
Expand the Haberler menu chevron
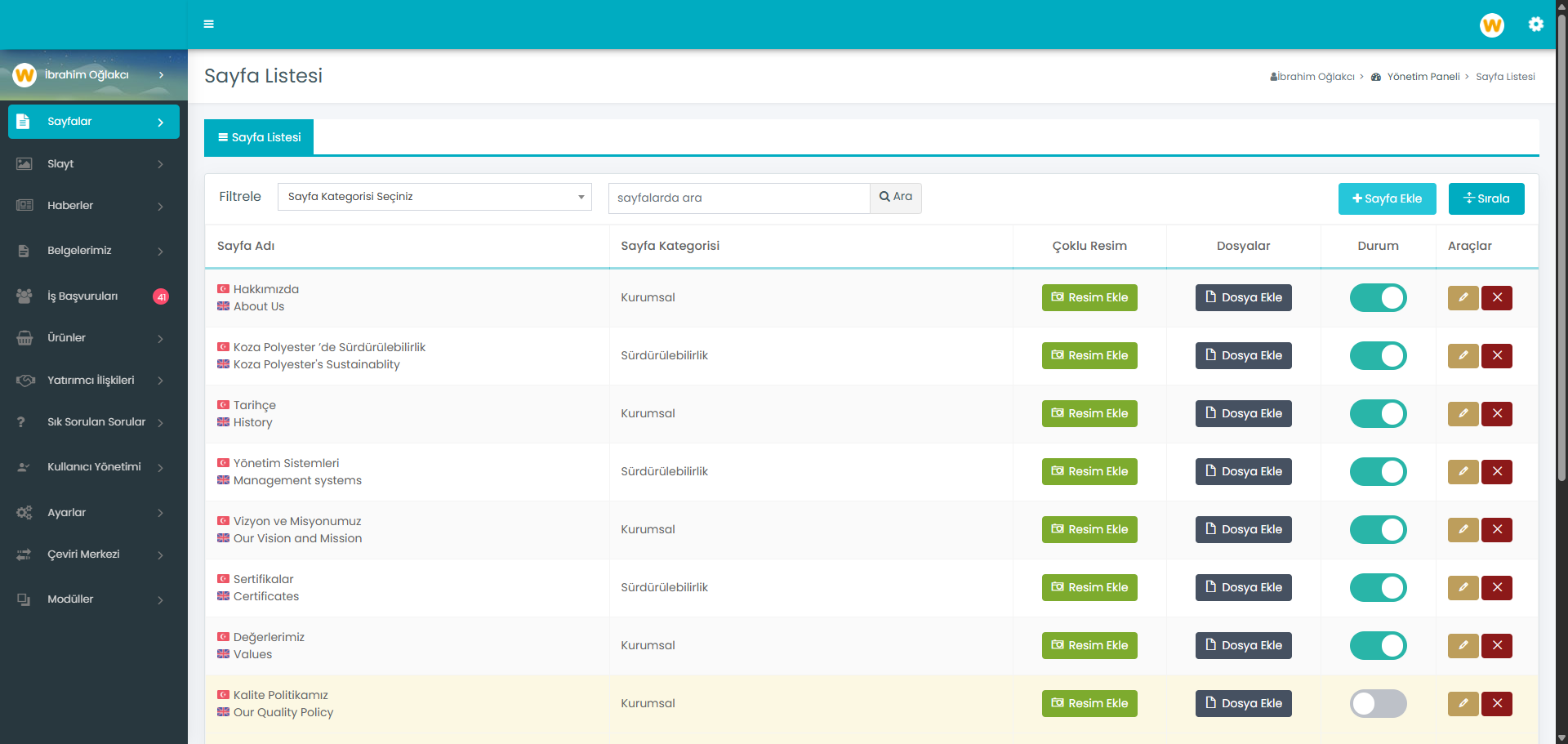160,207
